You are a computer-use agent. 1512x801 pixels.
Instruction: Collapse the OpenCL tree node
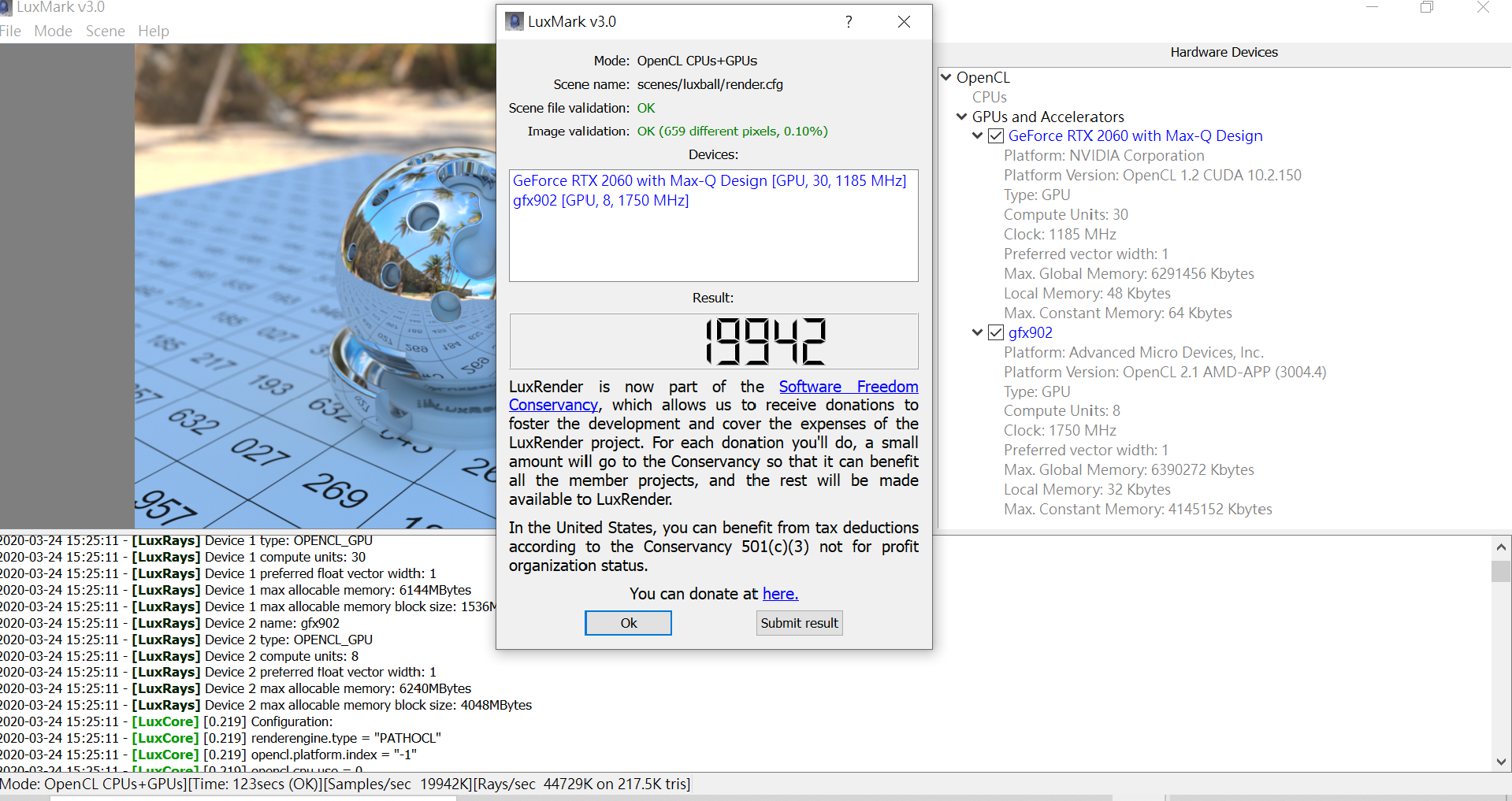click(x=946, y=77)
